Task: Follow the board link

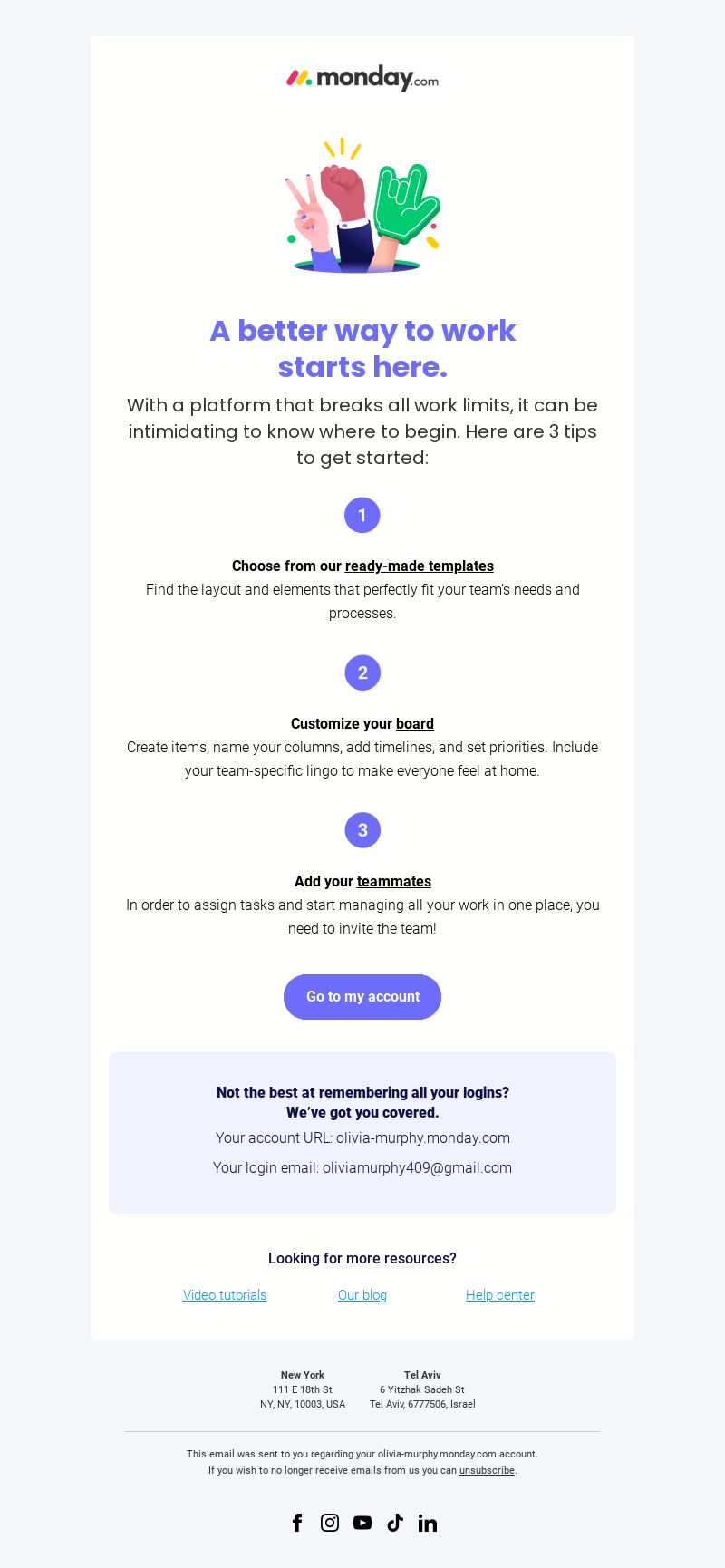Action: (415, 723)
